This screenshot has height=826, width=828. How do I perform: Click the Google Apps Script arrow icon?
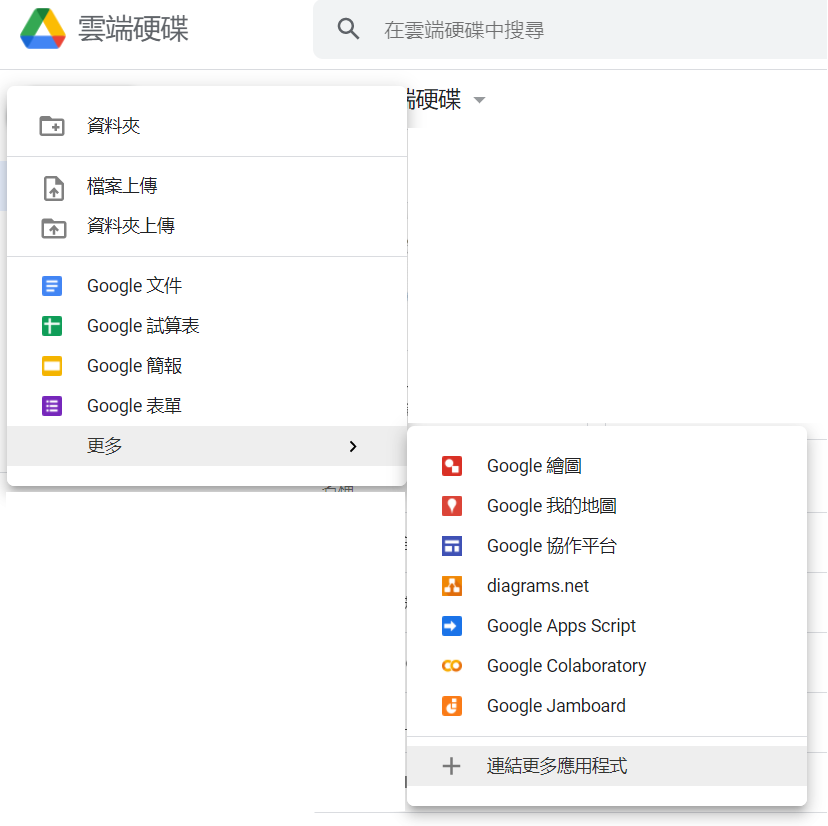[x=452, y=626]
